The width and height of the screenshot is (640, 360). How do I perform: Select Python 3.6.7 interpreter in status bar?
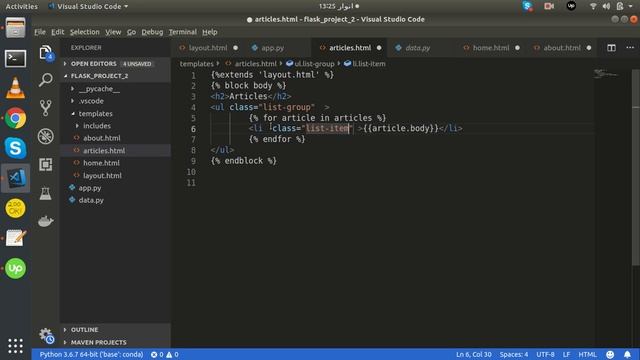(91, 354)
